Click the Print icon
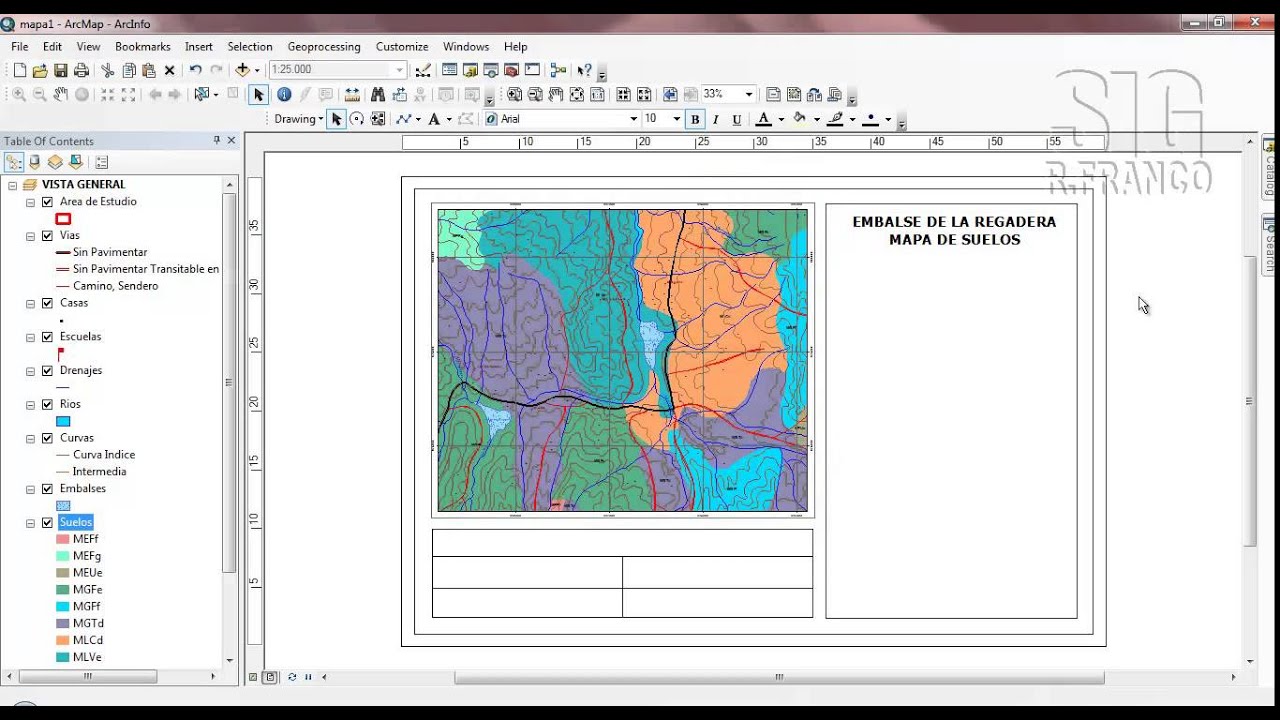This screenshot has width=1280, height=720. coord(82,70)
